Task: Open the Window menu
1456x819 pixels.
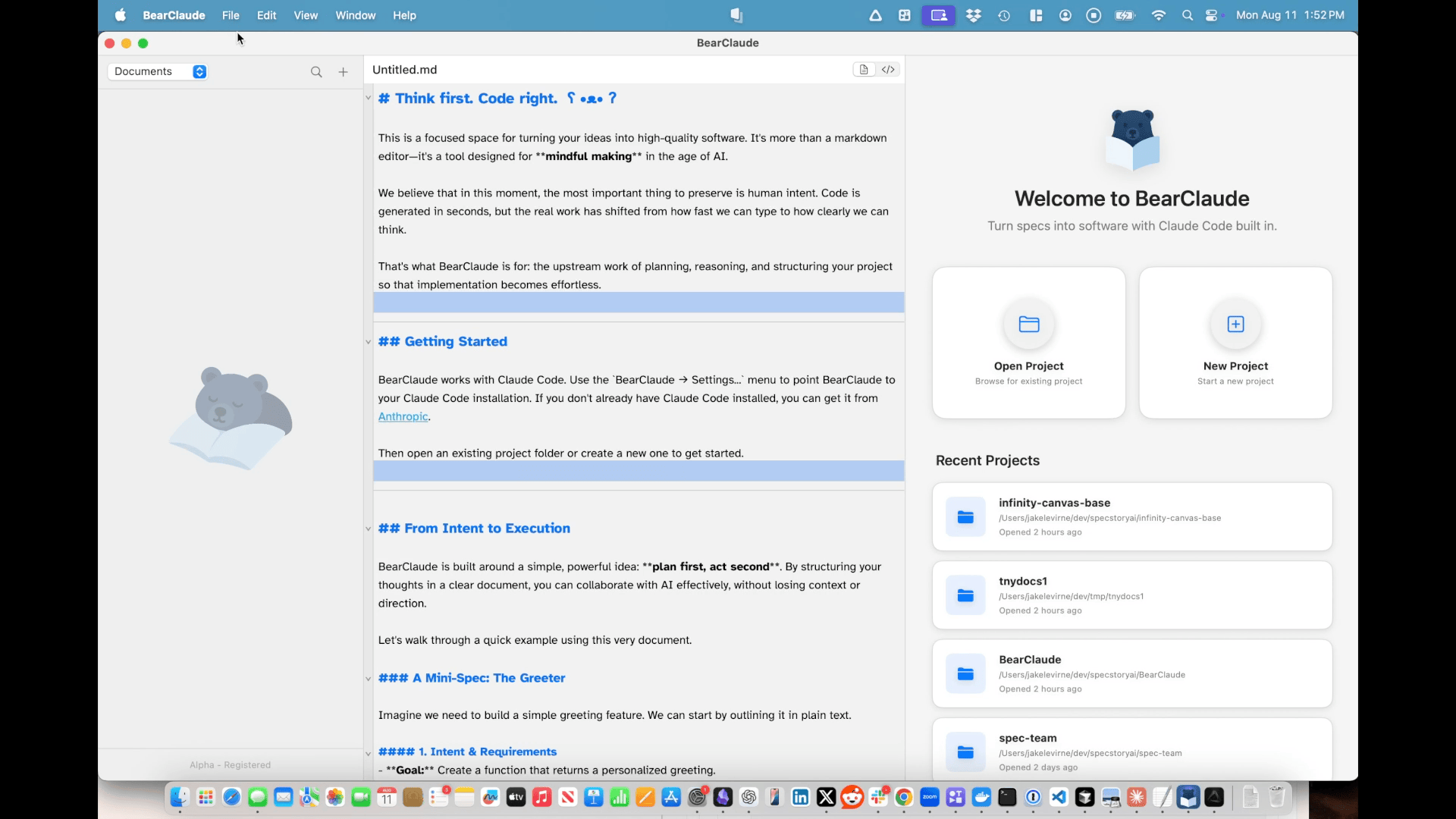Action: tap(356, 15)
